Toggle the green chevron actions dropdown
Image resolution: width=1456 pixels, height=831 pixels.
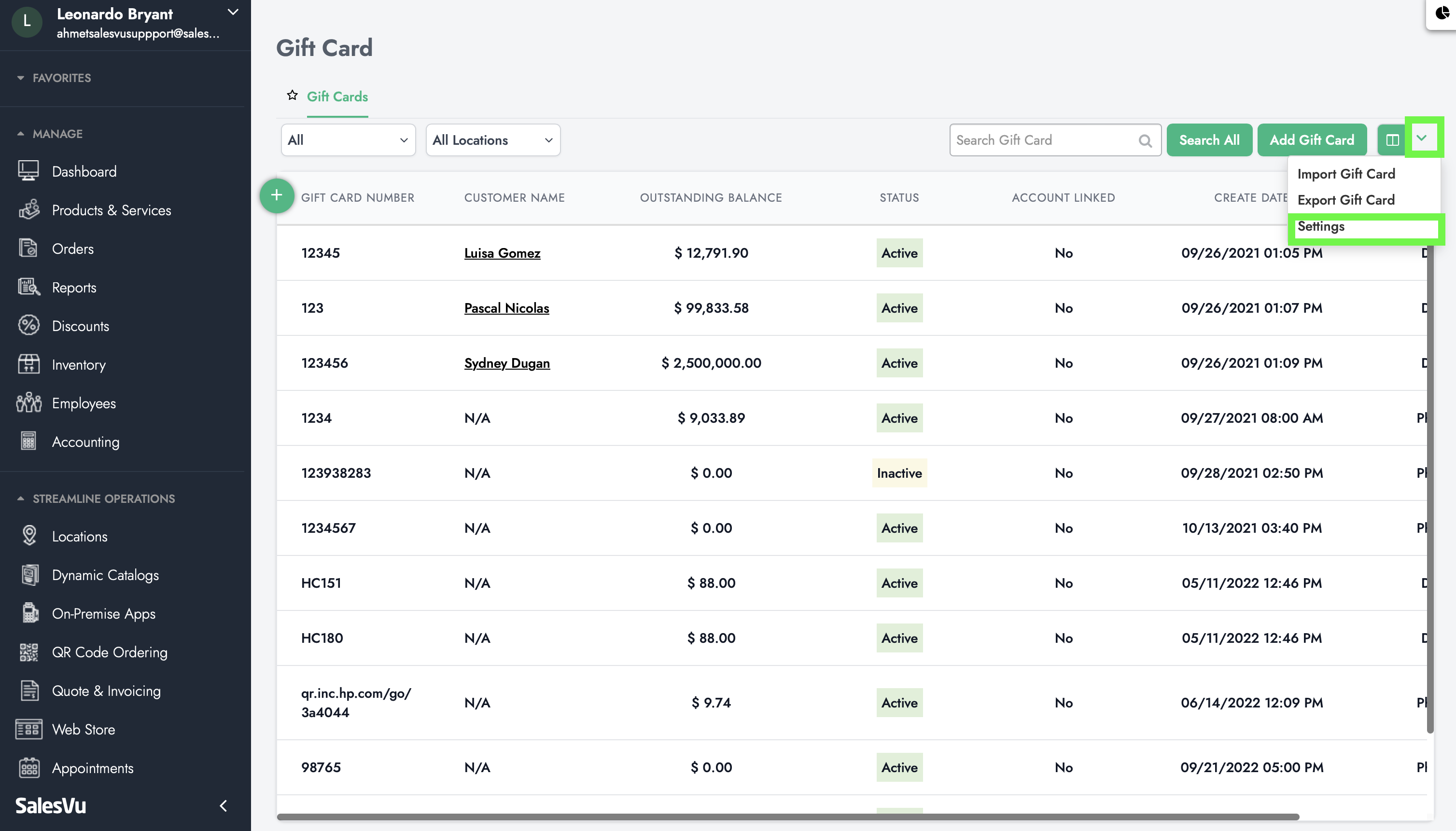(1422, 138)
